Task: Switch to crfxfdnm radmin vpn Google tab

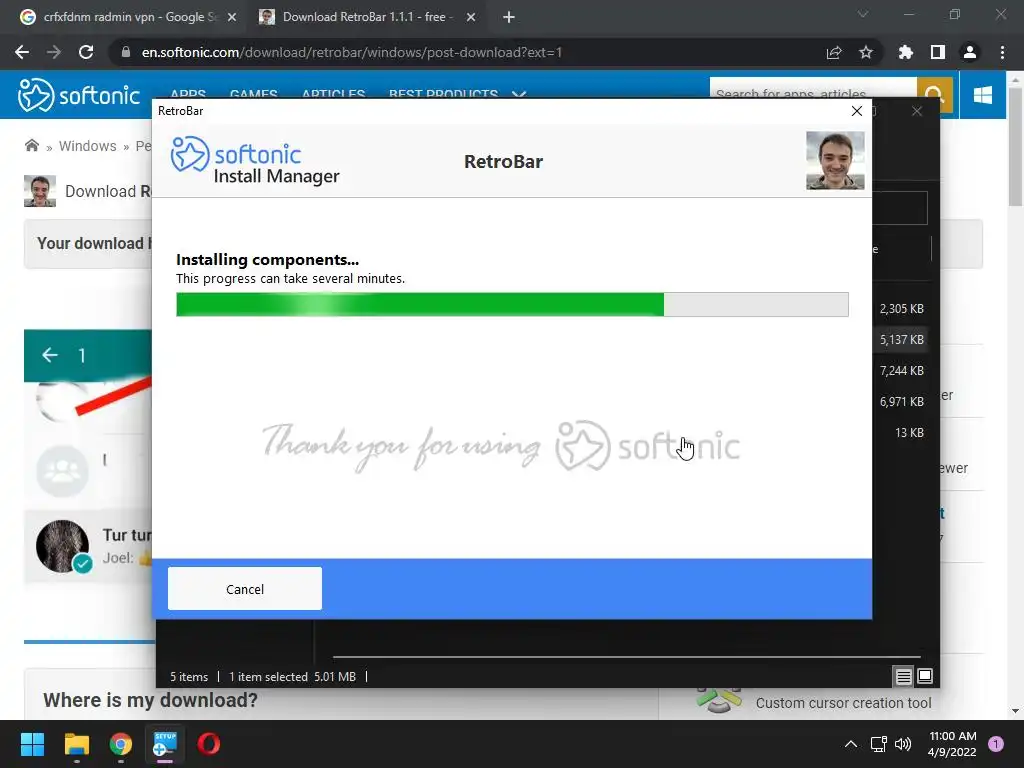Action: pyautogui.click(x=128, y=17)
